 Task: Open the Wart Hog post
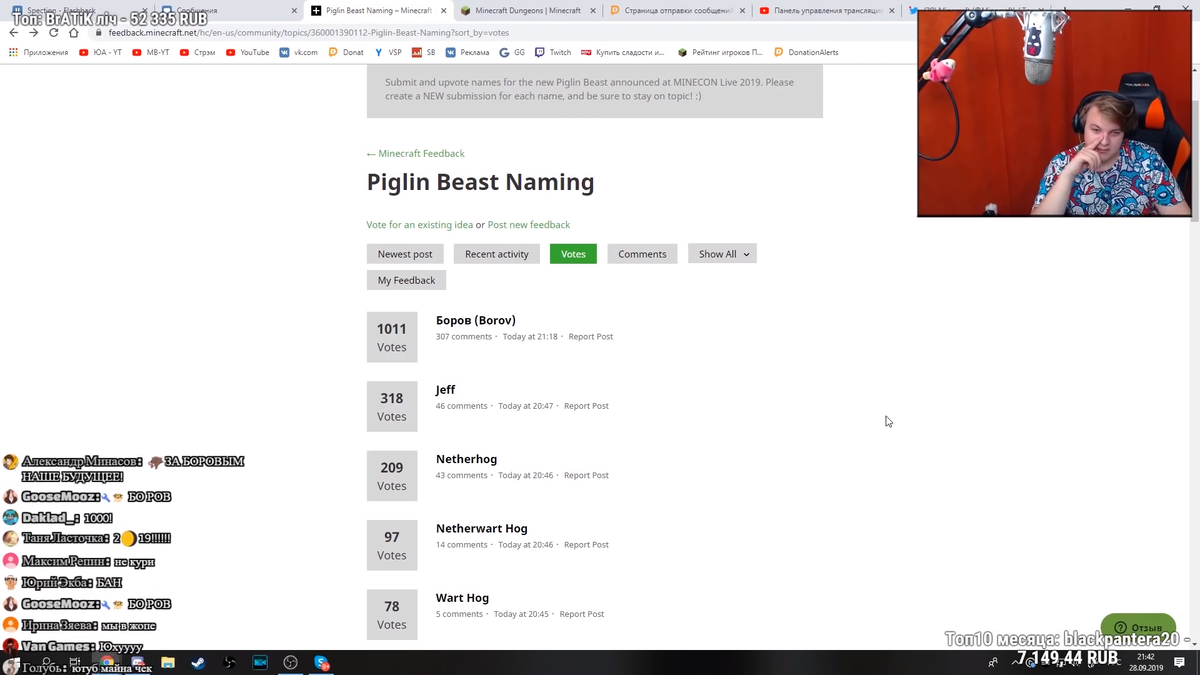462,598
